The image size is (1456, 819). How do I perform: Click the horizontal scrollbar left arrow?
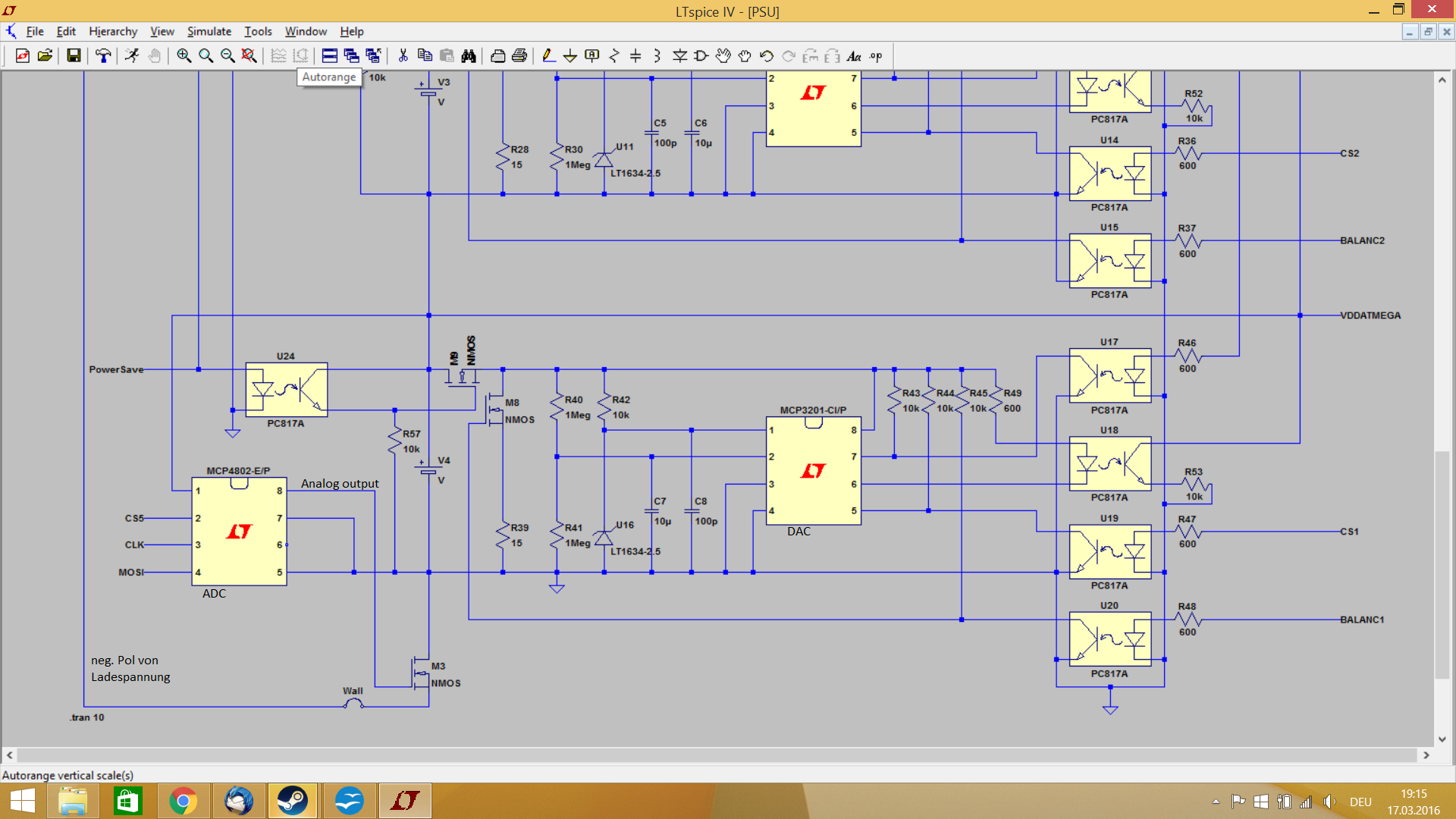coord(9,755)
